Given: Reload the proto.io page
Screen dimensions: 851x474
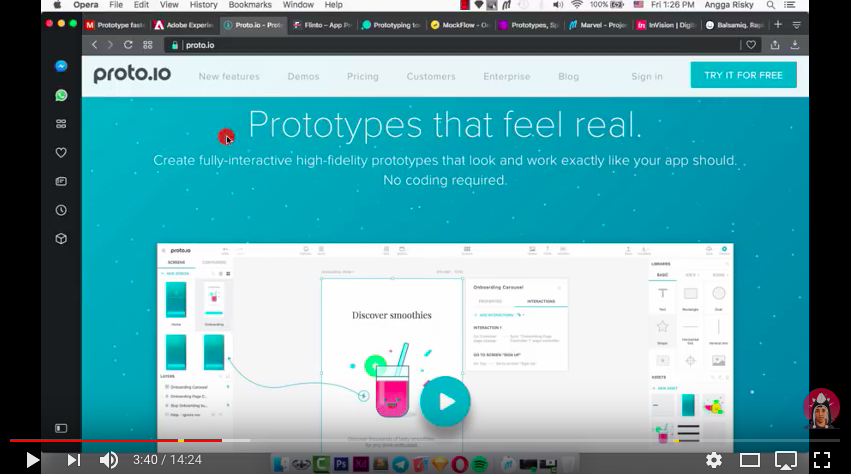Looking at the screenshot, I should [x=128, y=45].
